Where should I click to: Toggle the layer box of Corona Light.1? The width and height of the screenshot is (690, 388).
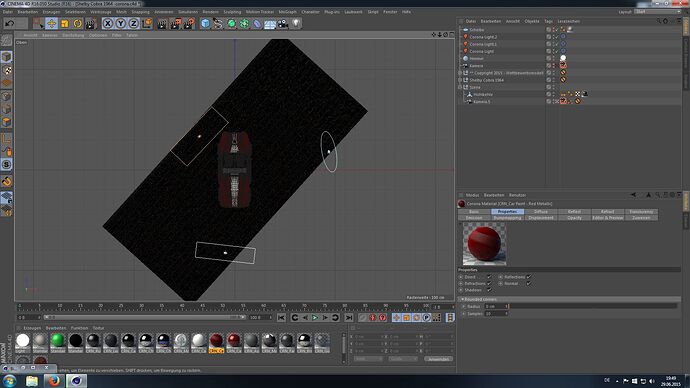tap(549, 44)
